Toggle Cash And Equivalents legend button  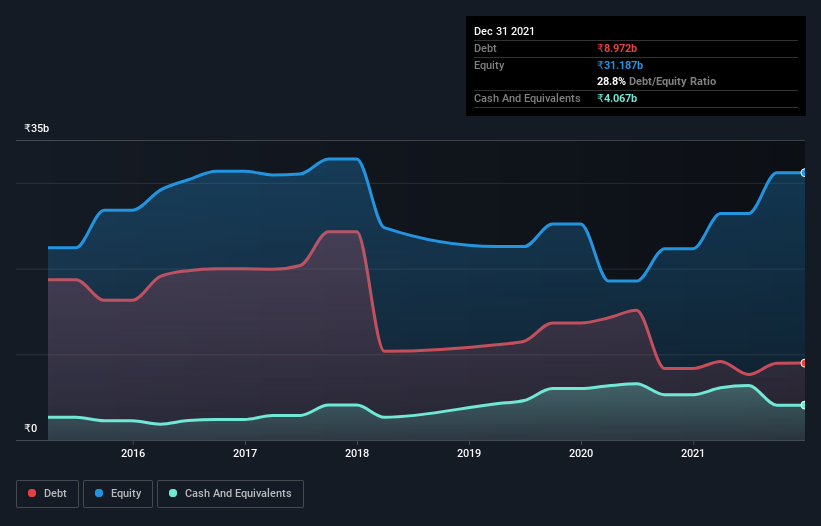point(230,494)
